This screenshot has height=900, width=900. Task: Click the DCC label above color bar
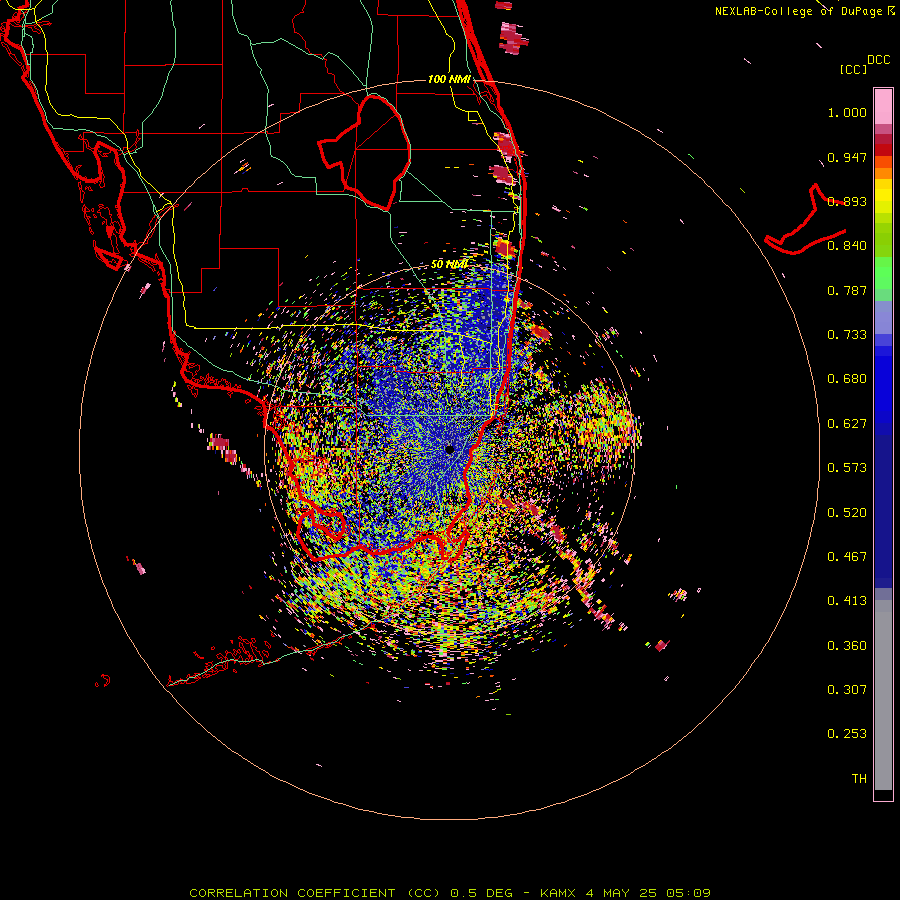(878, 60)
